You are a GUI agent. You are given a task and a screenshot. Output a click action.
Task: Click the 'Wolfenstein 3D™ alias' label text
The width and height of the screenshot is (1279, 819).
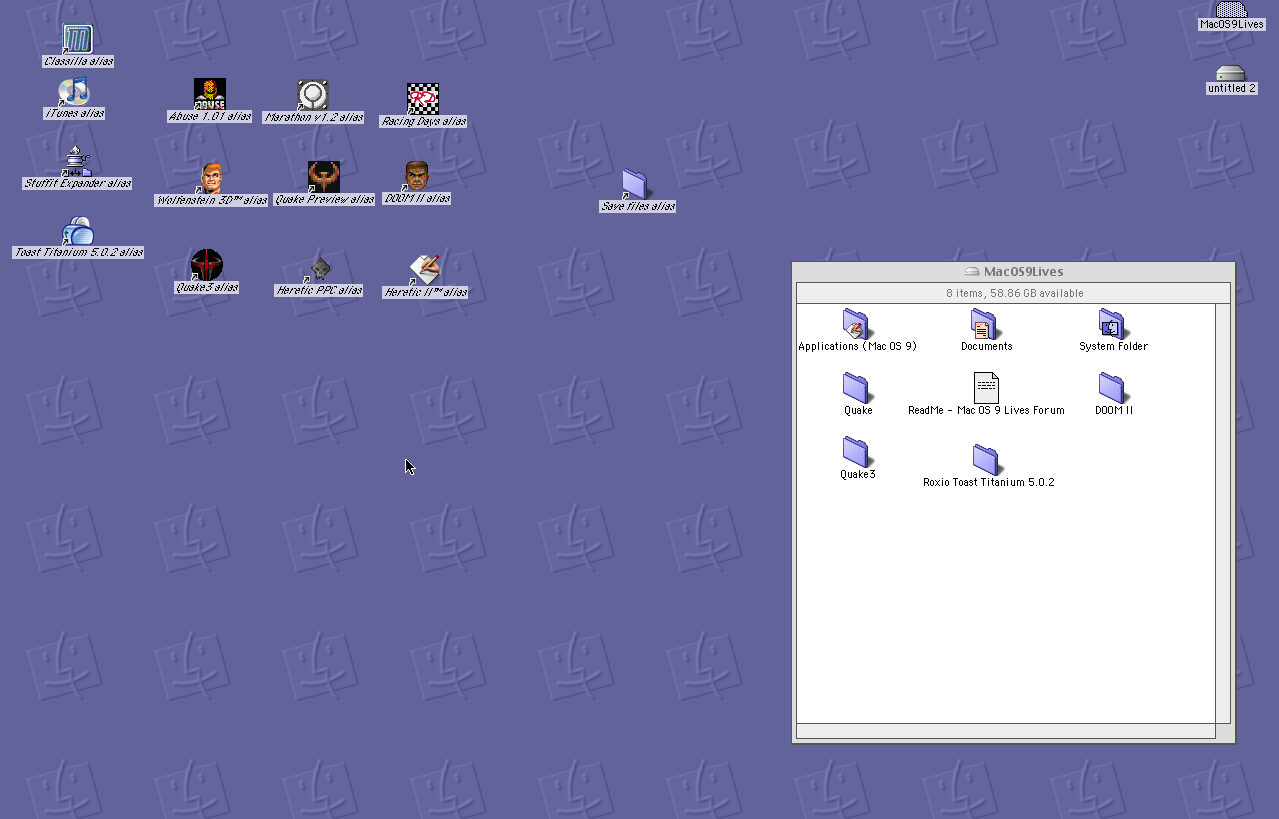pos(212,200)
